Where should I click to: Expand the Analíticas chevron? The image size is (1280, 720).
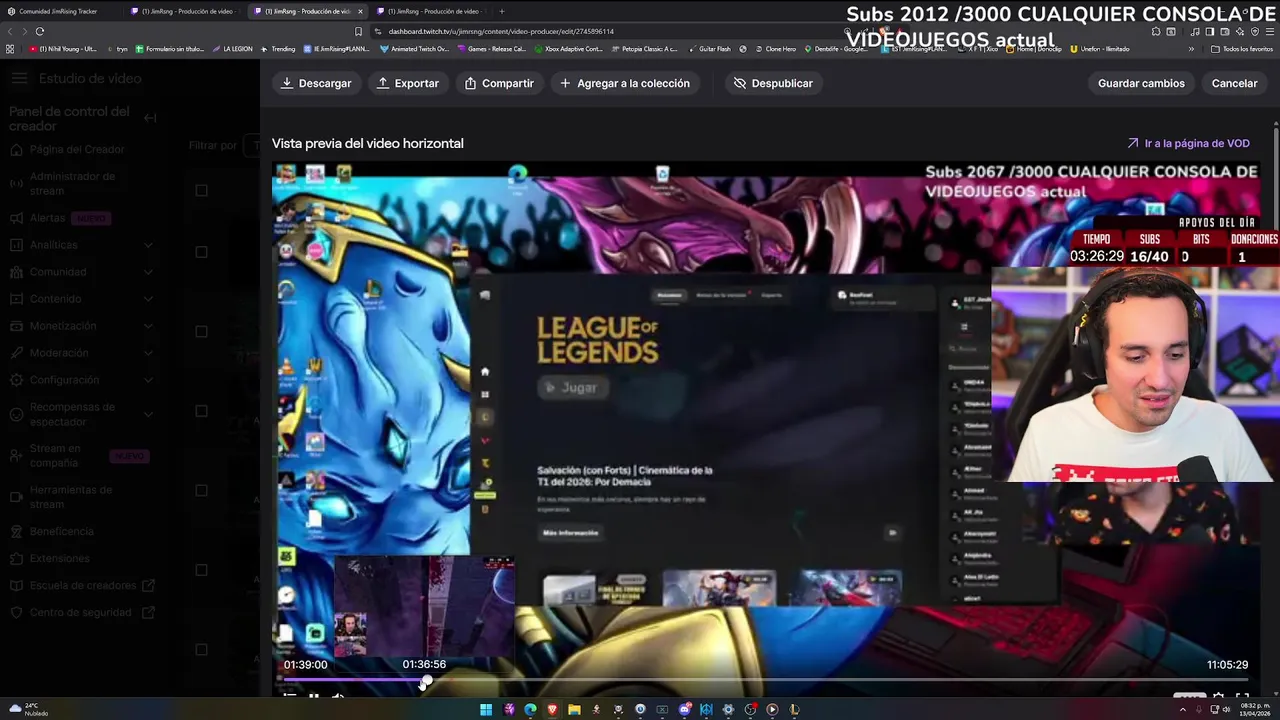149,245
